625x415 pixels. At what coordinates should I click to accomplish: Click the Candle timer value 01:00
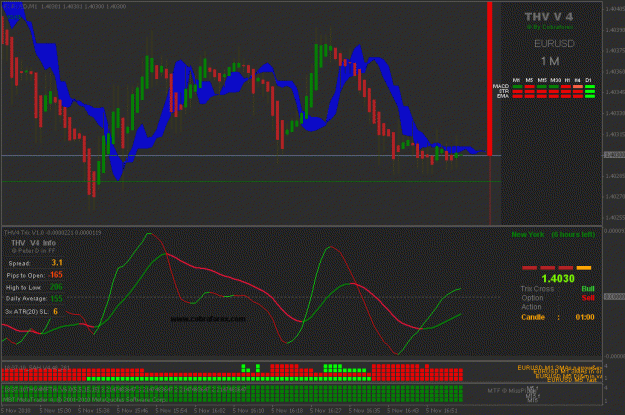tap(585, 317)
